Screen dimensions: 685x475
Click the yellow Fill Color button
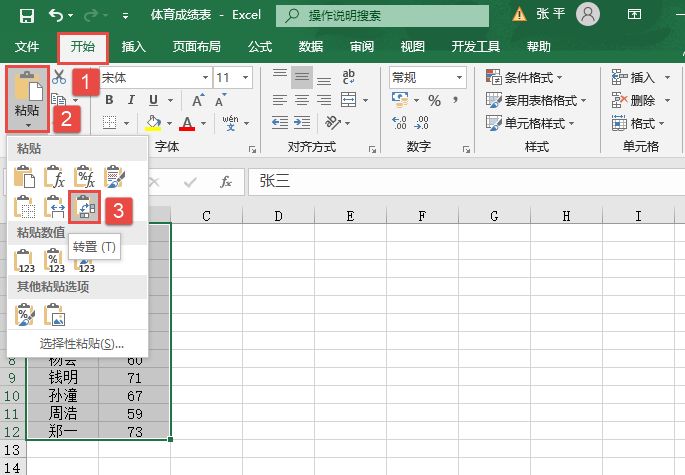(x=153, y=123)
